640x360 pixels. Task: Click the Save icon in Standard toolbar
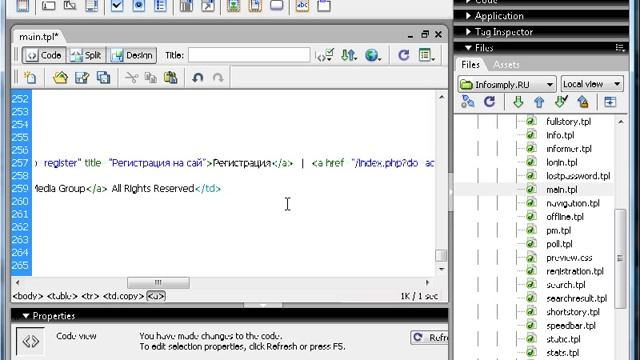coord(82,77)
